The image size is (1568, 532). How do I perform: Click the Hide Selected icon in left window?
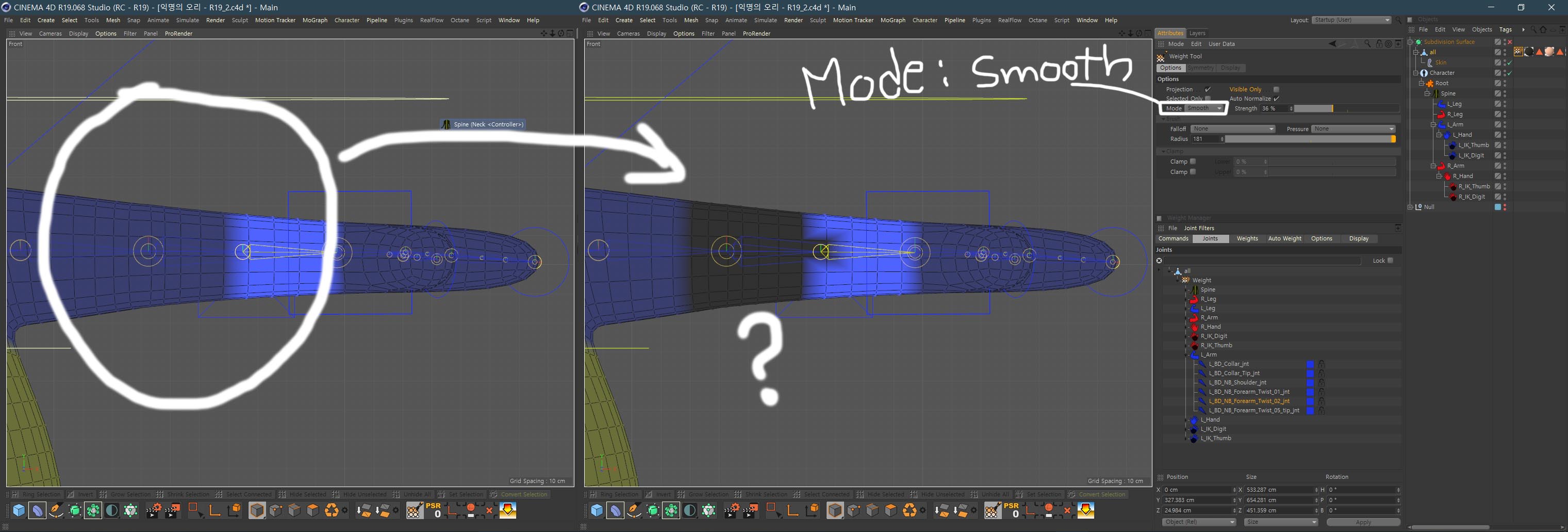[282, 494]
